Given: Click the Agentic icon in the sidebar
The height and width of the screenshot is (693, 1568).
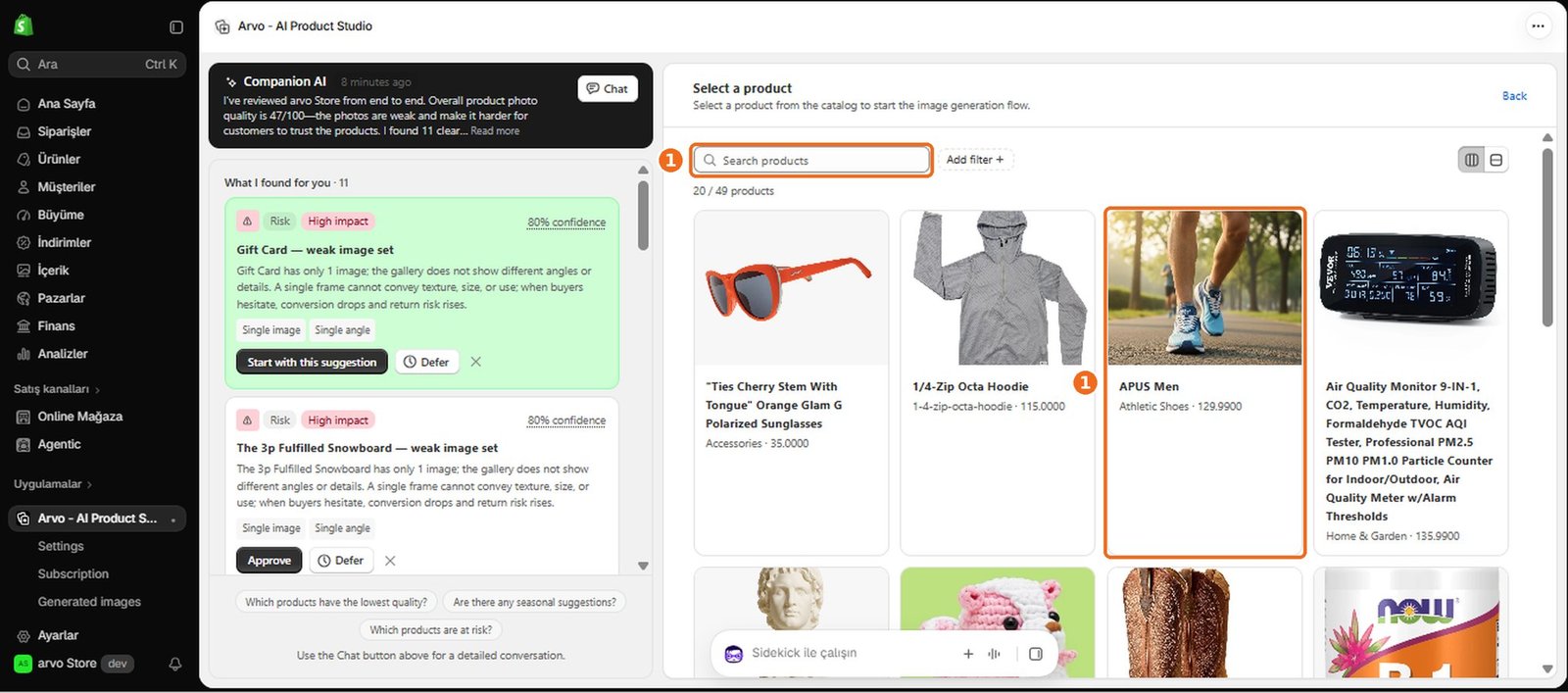Looking at the screenshot, I should [x=24, y=445].
